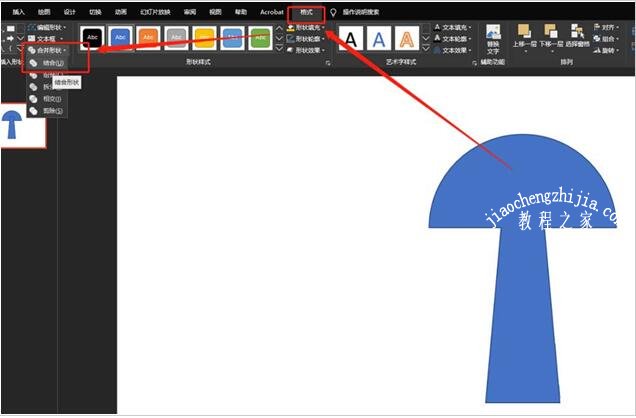Viewport: 636px width, 418px height.
Task: Click the 替换文字 (Alt Text) button
Action: pyautogui.click(x=493, y=39)
